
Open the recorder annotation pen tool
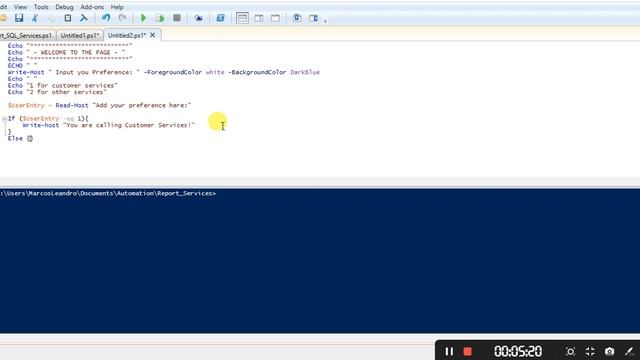(629, 351)
